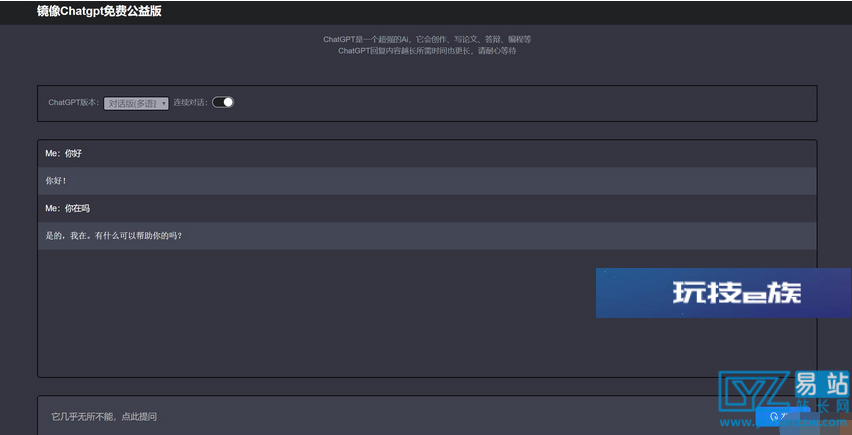Viewport: 852px width, 435px height.
Task: Open the ChatGPT版本 dropdown
Action: 136,103
